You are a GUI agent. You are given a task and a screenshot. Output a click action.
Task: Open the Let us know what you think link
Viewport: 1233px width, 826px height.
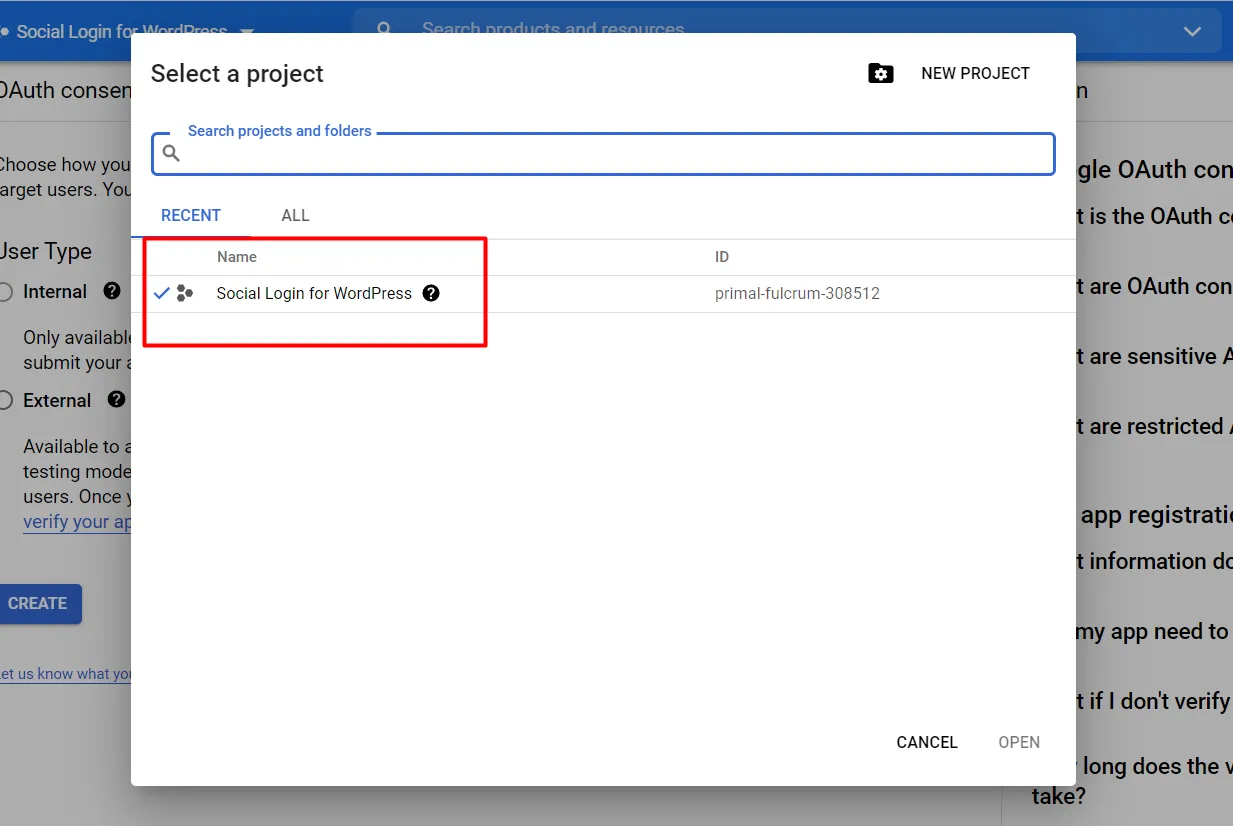click(66, 674)
